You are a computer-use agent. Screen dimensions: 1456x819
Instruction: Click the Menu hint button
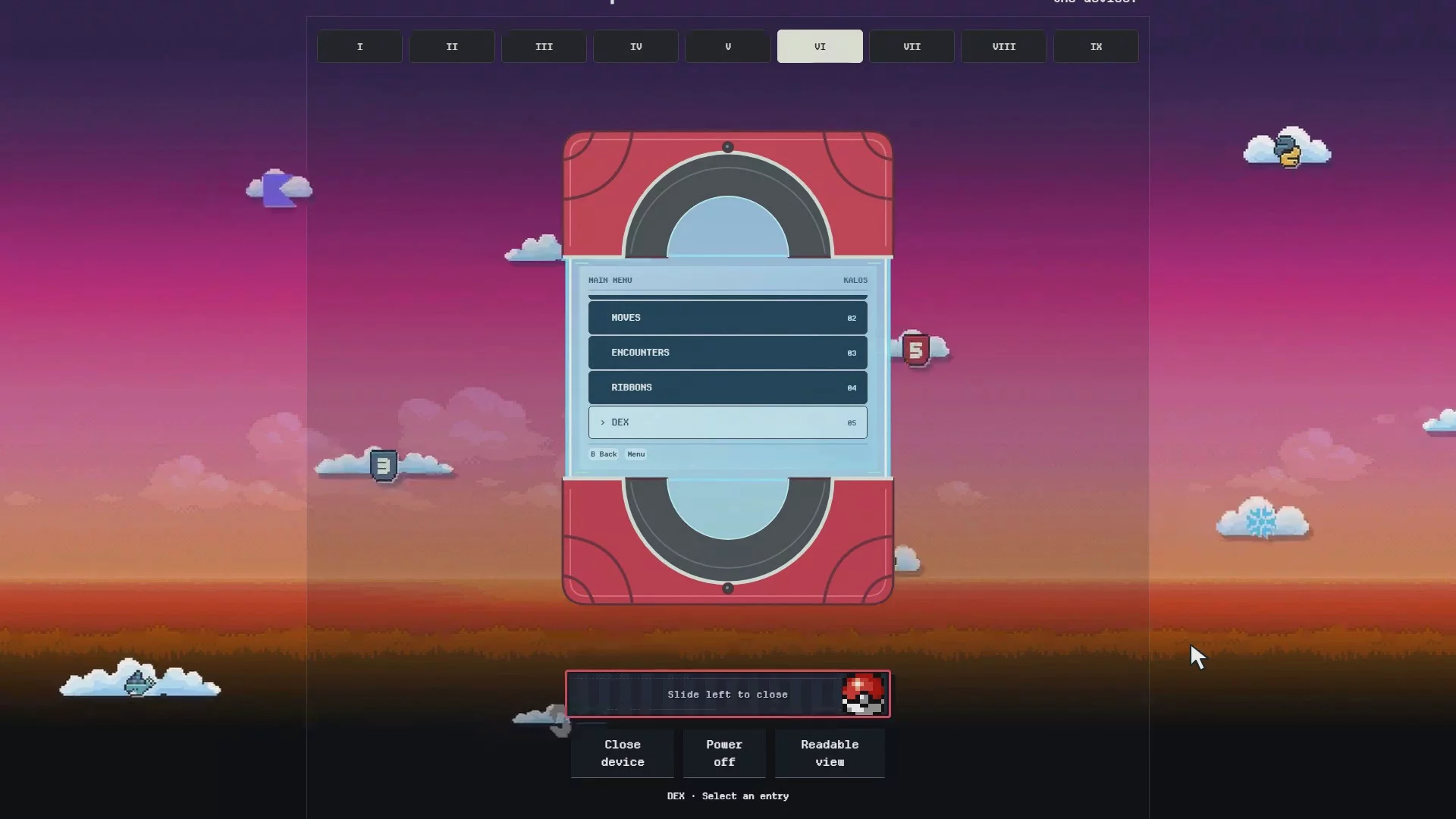[x=636, y=454]
